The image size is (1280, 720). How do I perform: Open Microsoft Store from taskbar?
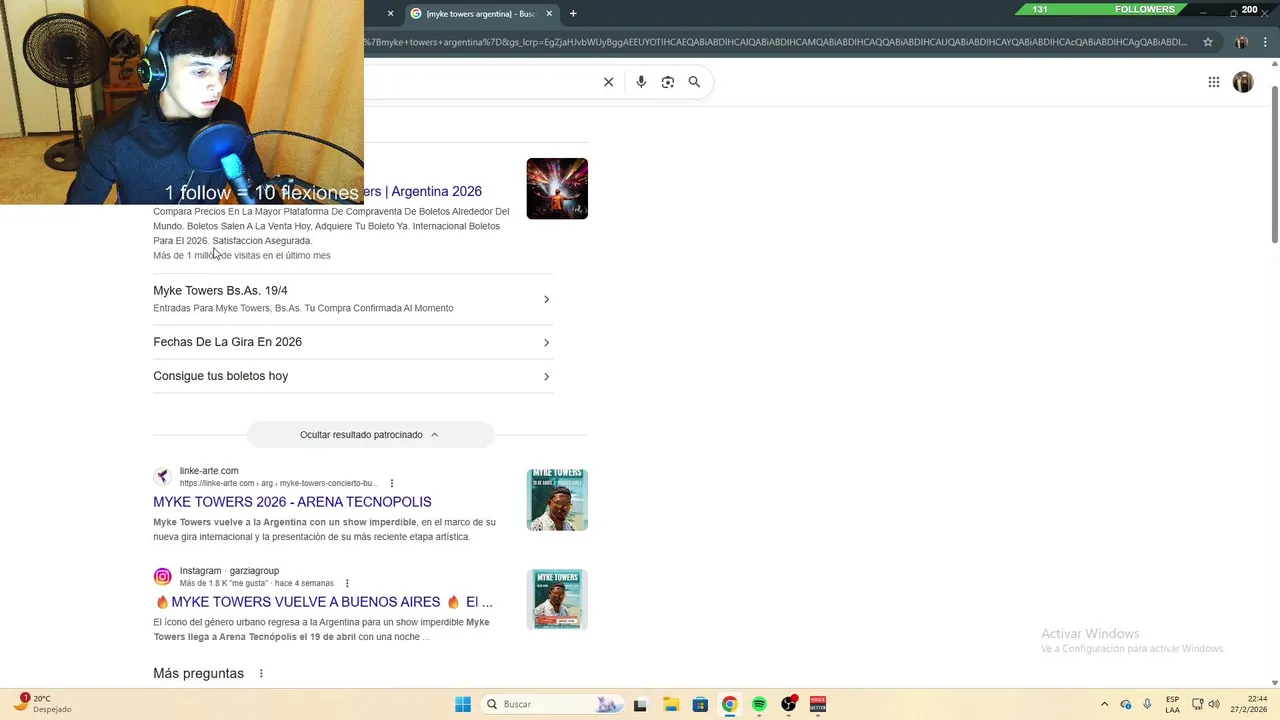click(700, 704)
